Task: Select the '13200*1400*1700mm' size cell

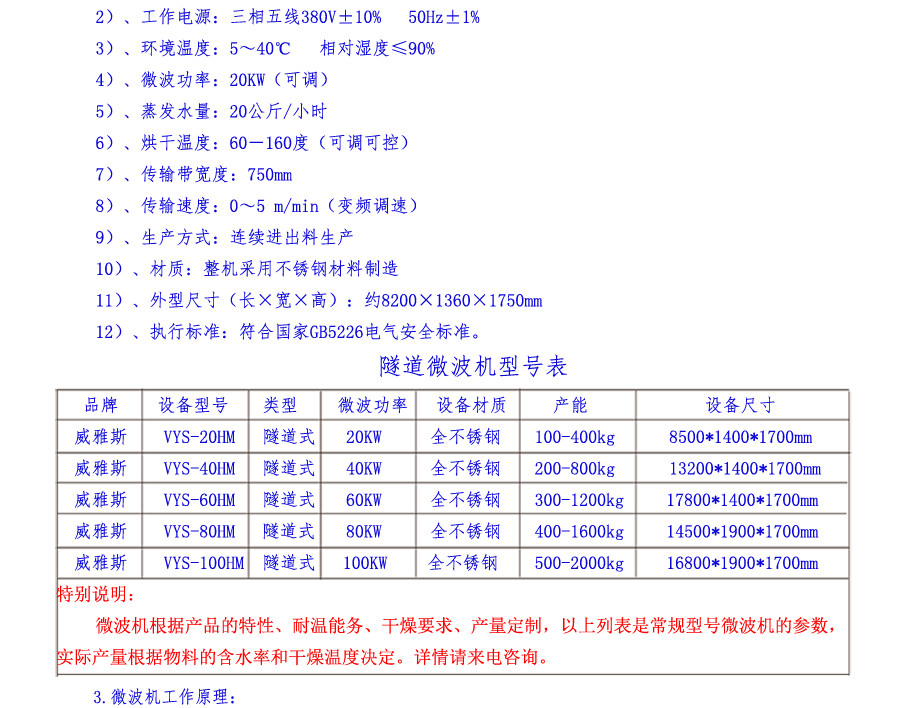Action: click(x=745, y=469)
